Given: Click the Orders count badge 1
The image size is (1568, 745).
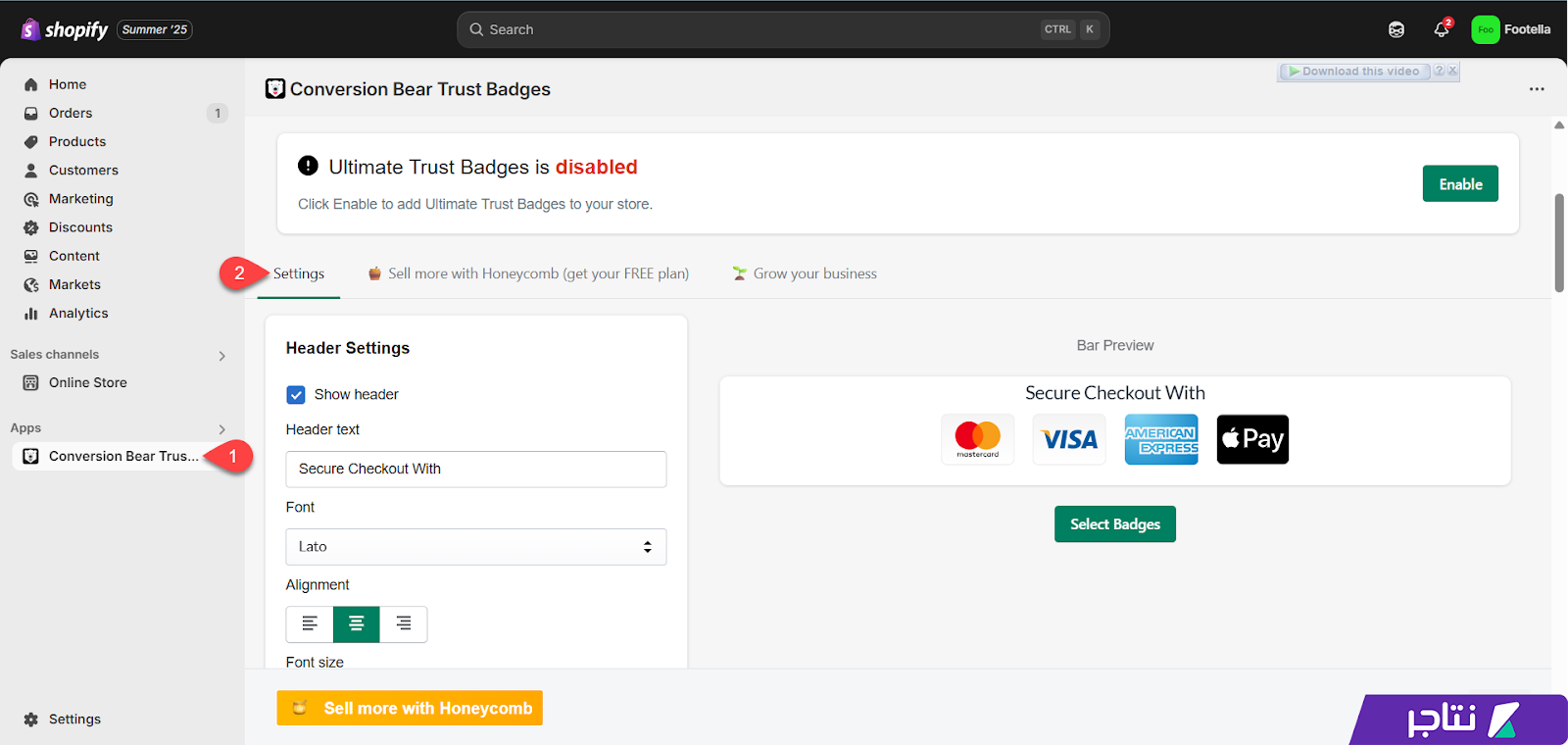Looking at the screenshot, I should click(218, 113).
